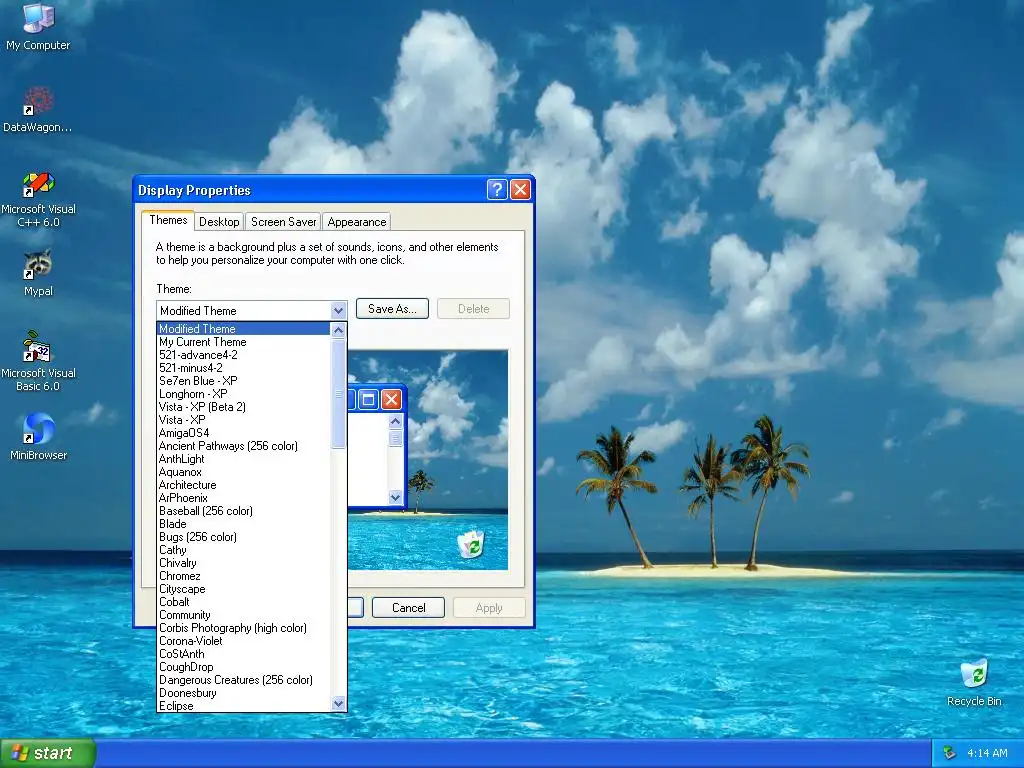Choose My Current Theme
1024x768 pixels.
tap(244, 342)
